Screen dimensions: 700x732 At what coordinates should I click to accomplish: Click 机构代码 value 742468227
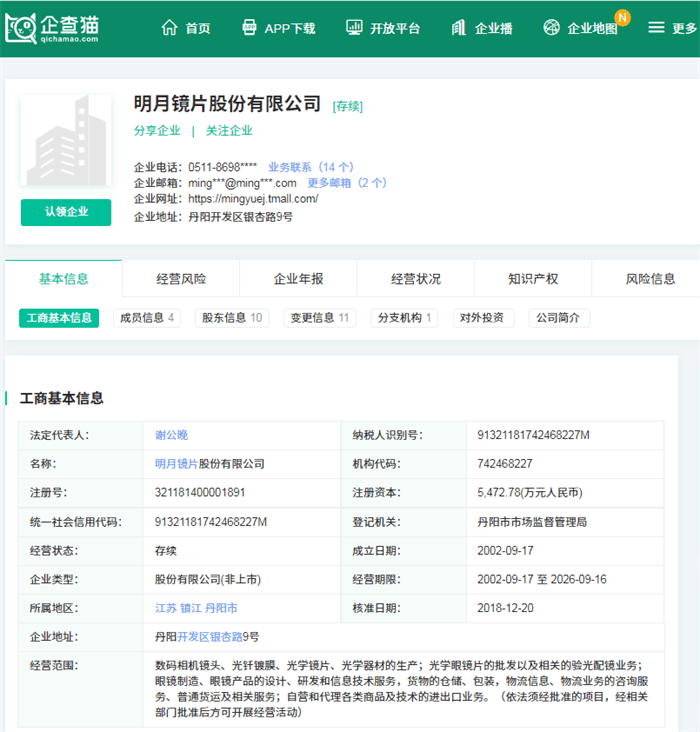[x=505, y=464]
